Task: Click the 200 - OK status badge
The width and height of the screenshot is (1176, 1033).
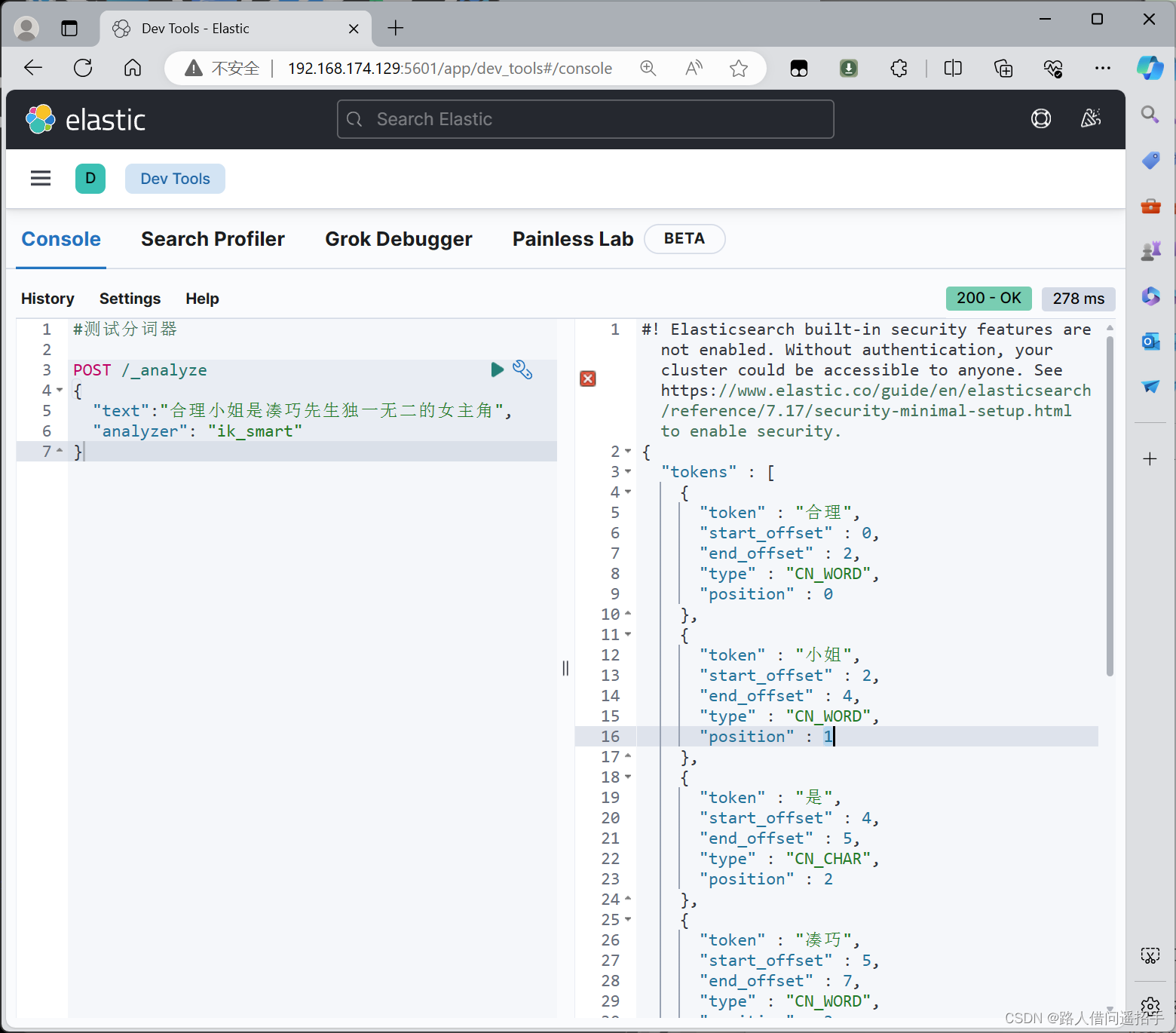Action: pyautogui.click(x=989, y=298)
